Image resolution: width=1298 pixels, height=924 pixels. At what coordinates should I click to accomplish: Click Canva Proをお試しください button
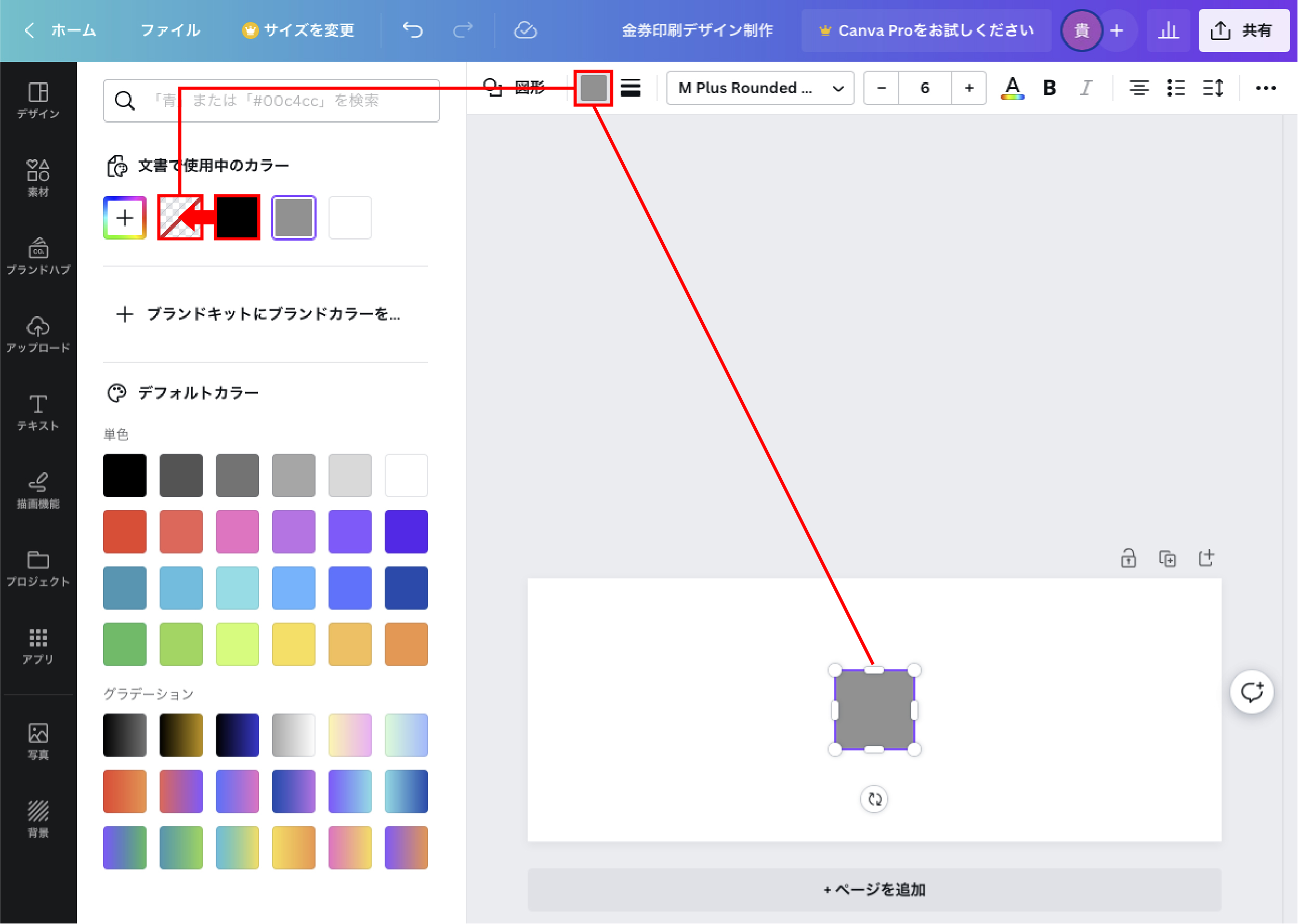926,30
